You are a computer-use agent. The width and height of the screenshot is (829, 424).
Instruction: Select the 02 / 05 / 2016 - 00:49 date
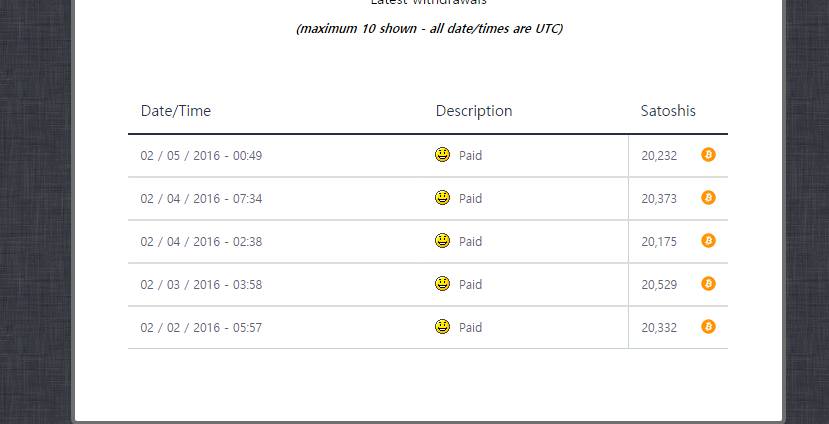click(x=201, y=156)
